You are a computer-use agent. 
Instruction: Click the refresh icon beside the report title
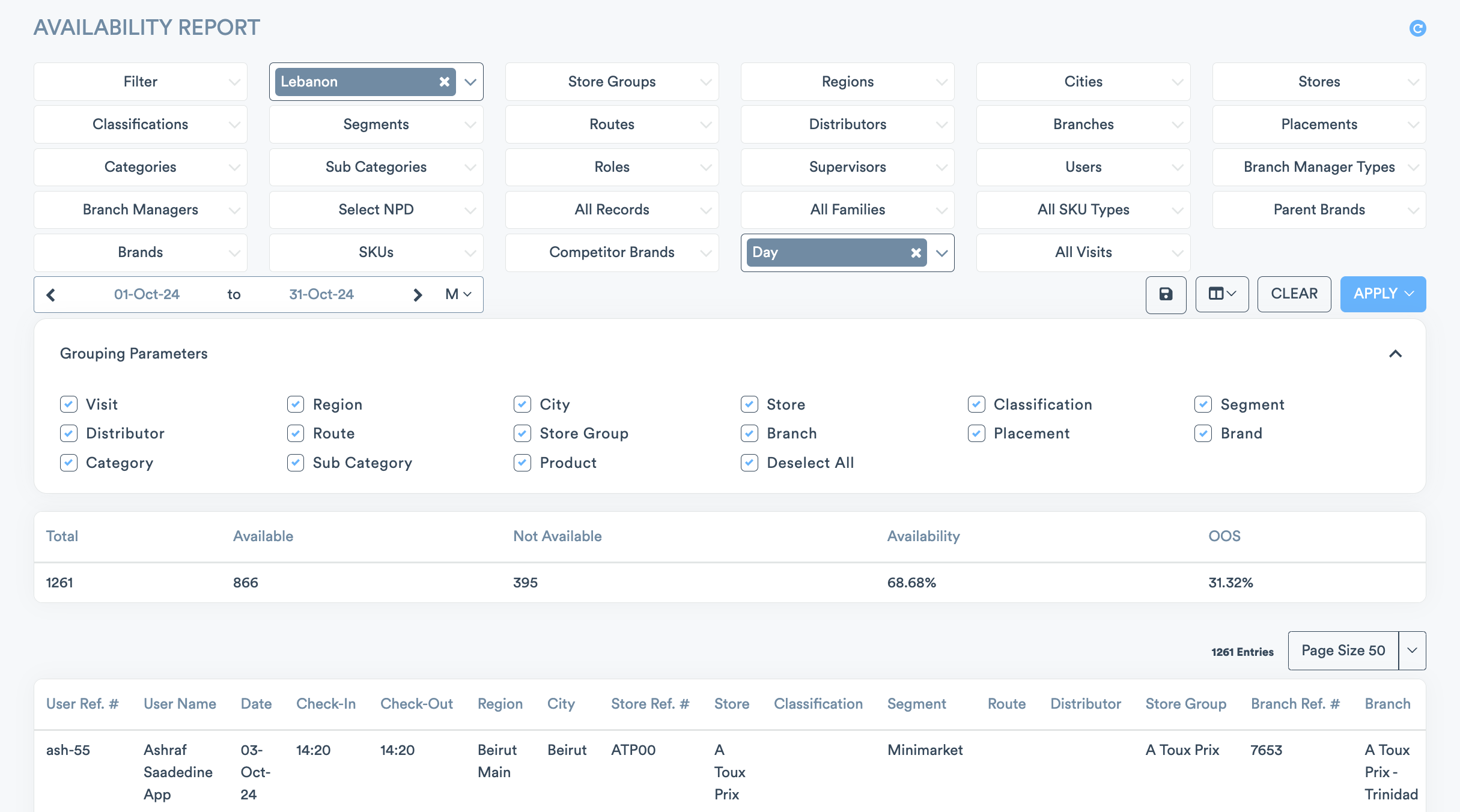(1417, 28)
